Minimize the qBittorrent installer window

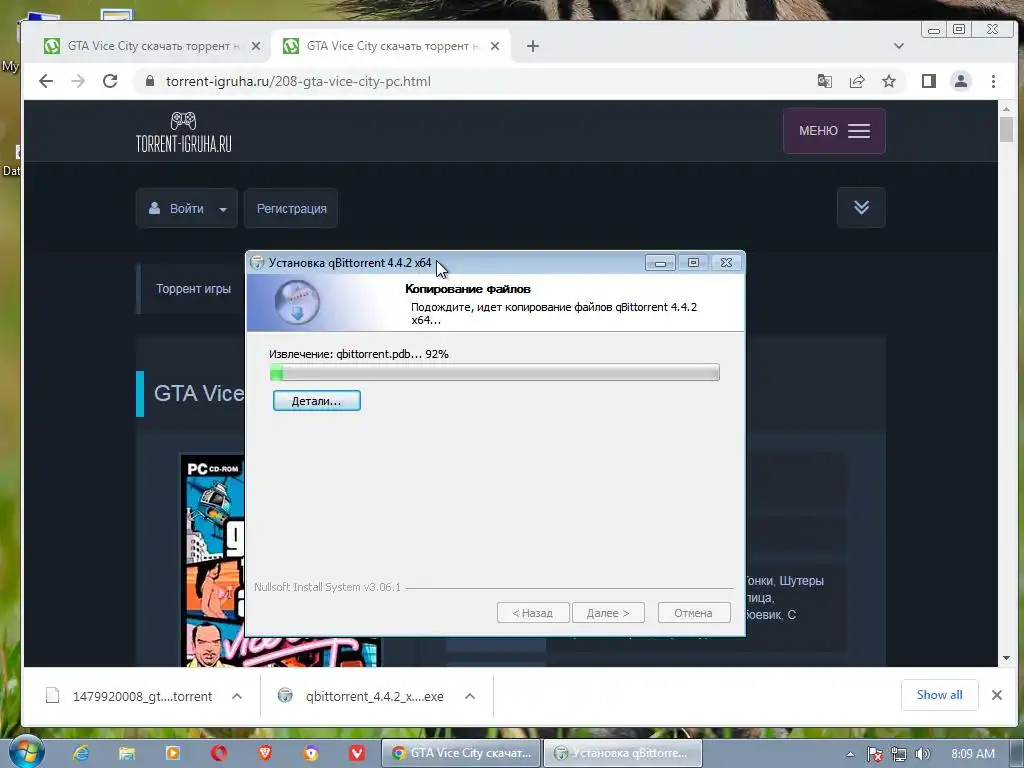pos(660,263)
